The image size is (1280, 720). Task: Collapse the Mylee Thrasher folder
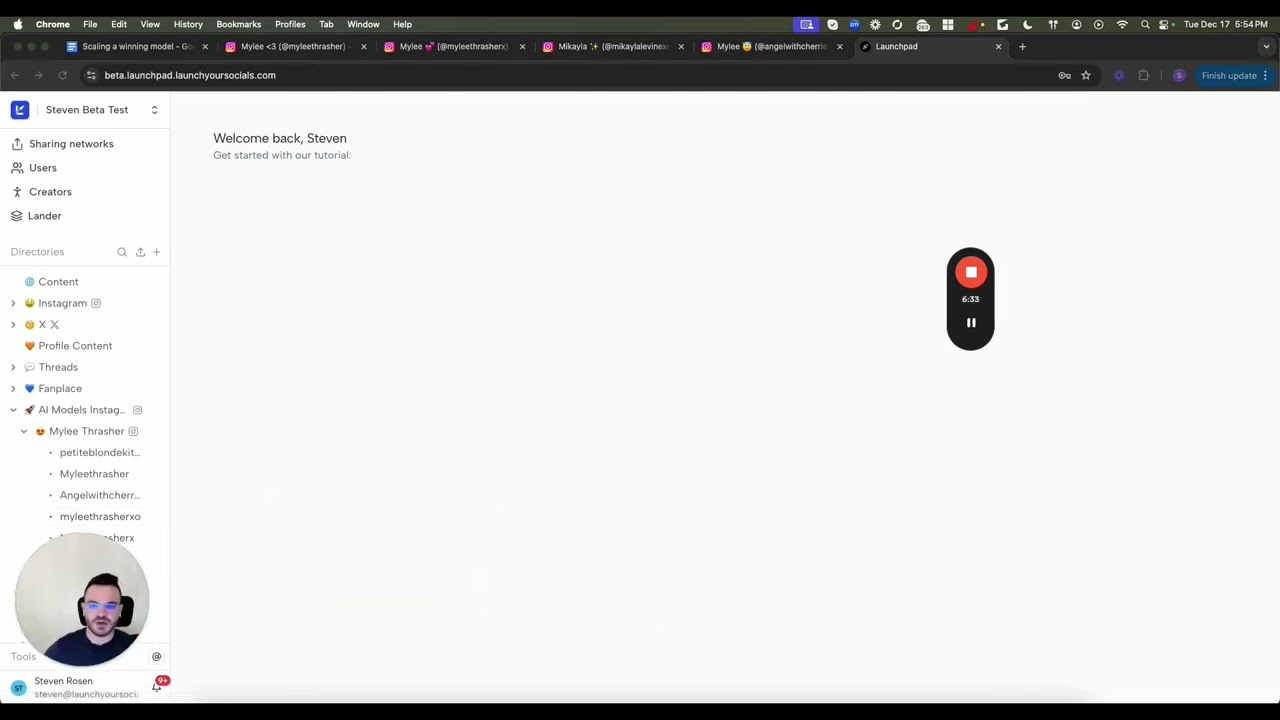[24, 431]
